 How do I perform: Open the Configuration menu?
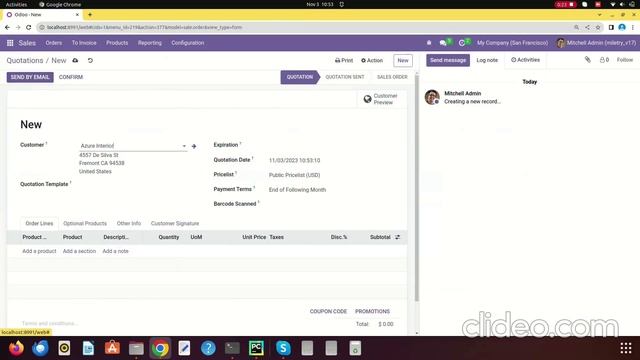(188, 43)
